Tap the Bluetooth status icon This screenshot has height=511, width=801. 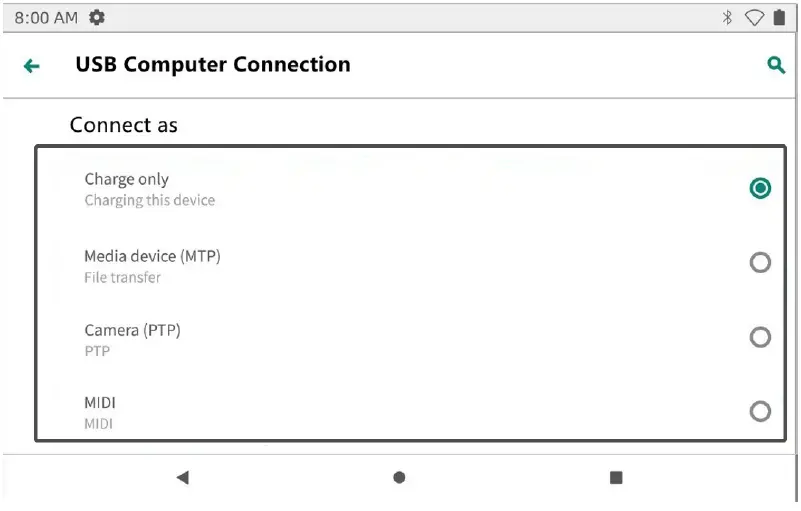tap(727, 18)
